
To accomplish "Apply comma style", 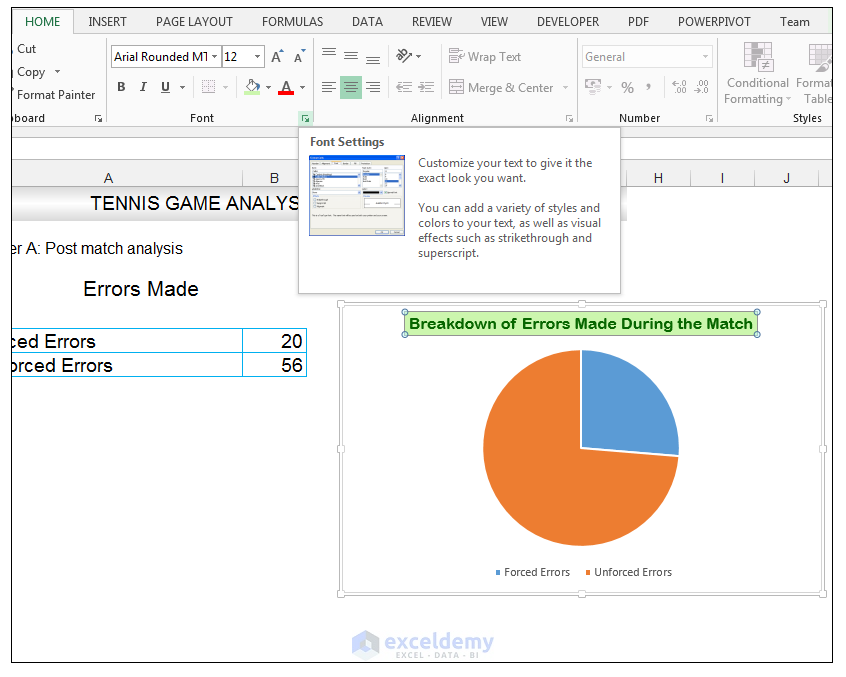I will tap(648, 87).
